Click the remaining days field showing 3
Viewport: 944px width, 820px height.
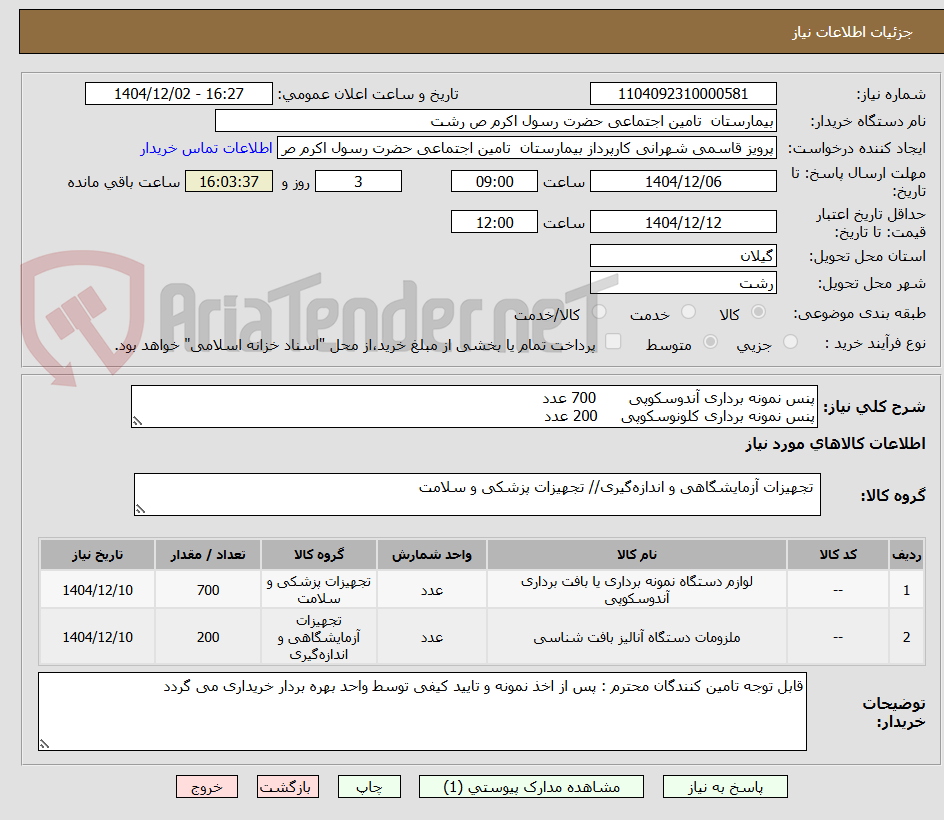point(358,181)
